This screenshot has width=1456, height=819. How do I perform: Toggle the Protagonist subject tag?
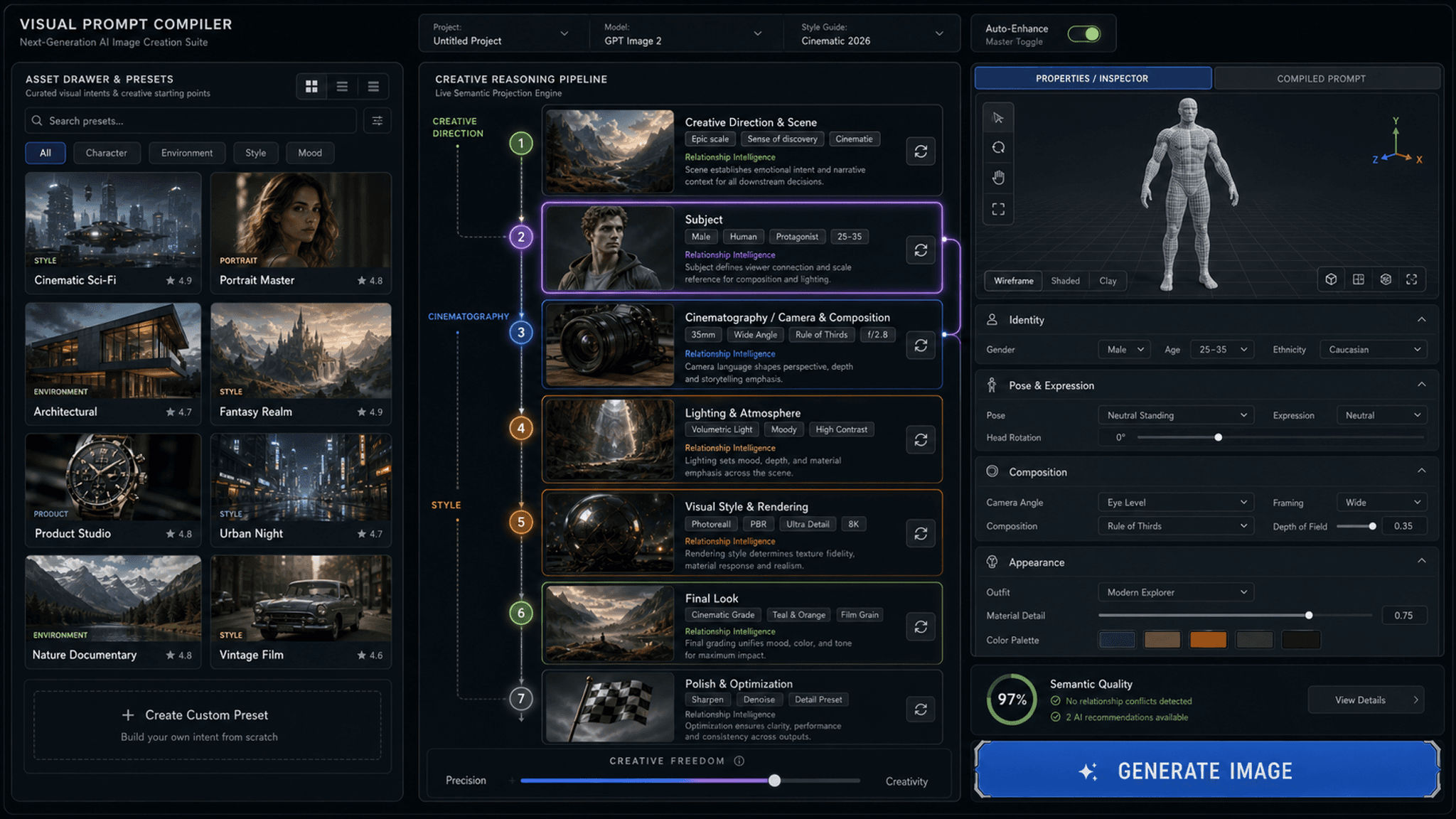[x=796, y=237]
